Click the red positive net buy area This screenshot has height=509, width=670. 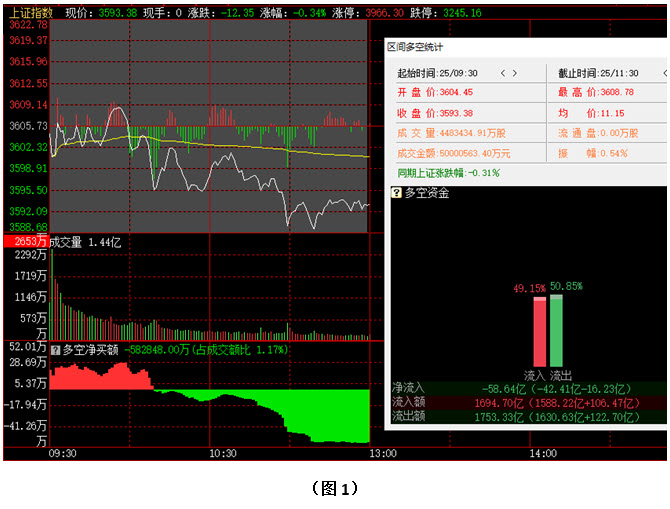(98, 380)
